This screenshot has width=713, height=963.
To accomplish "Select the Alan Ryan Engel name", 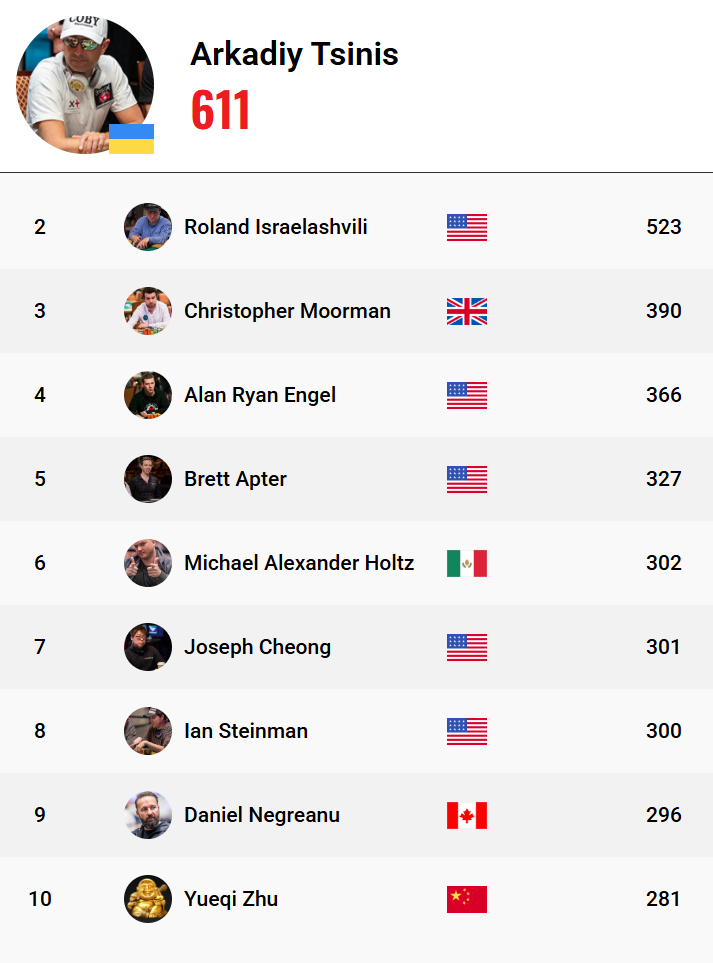I will pos(260,395).
